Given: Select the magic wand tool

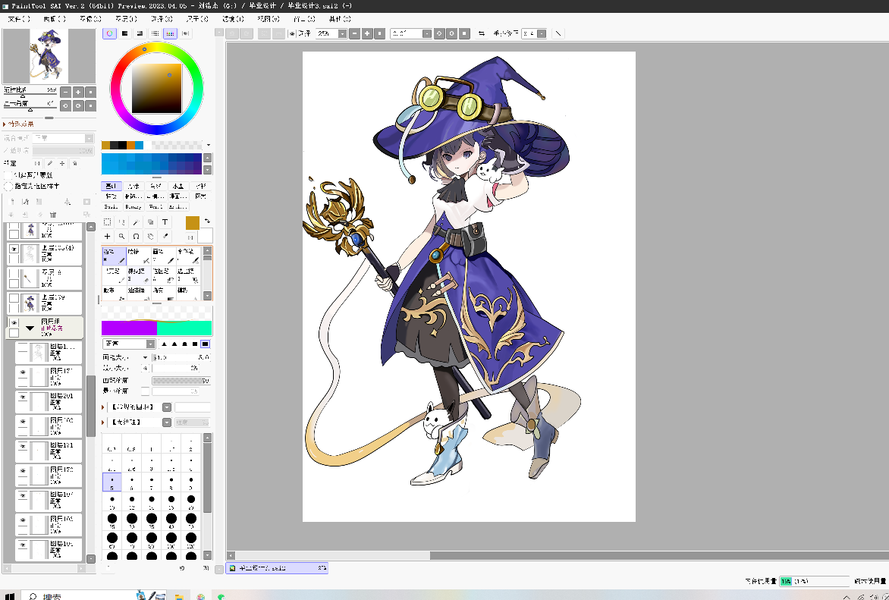Looking at the screenshot, I should click(136, 222).
